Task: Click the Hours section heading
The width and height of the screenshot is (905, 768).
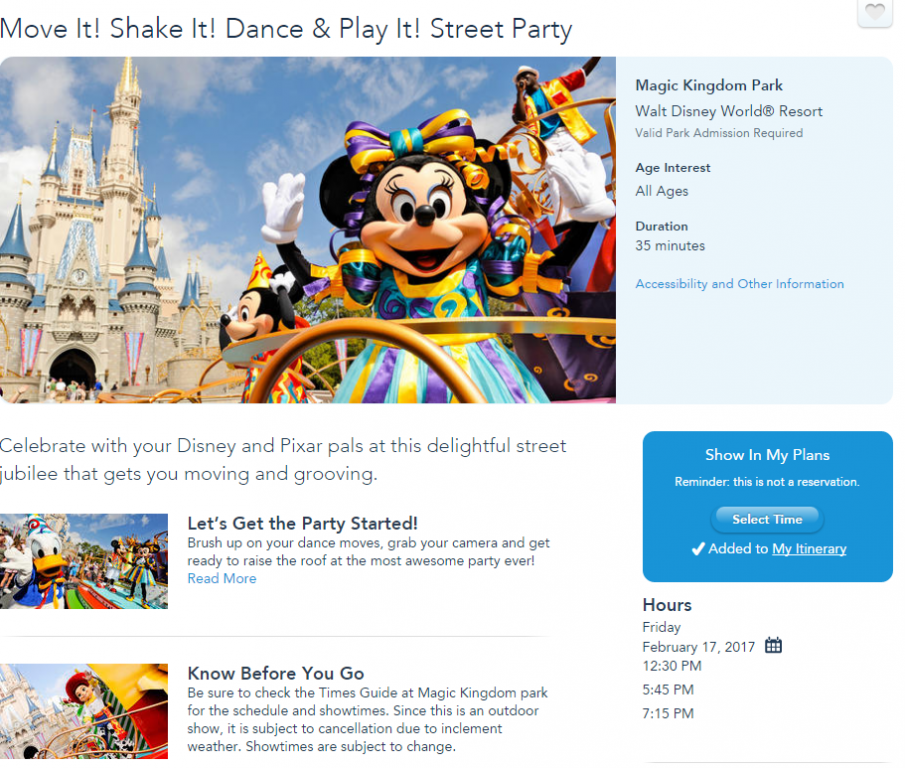Action: click(667, 605)
